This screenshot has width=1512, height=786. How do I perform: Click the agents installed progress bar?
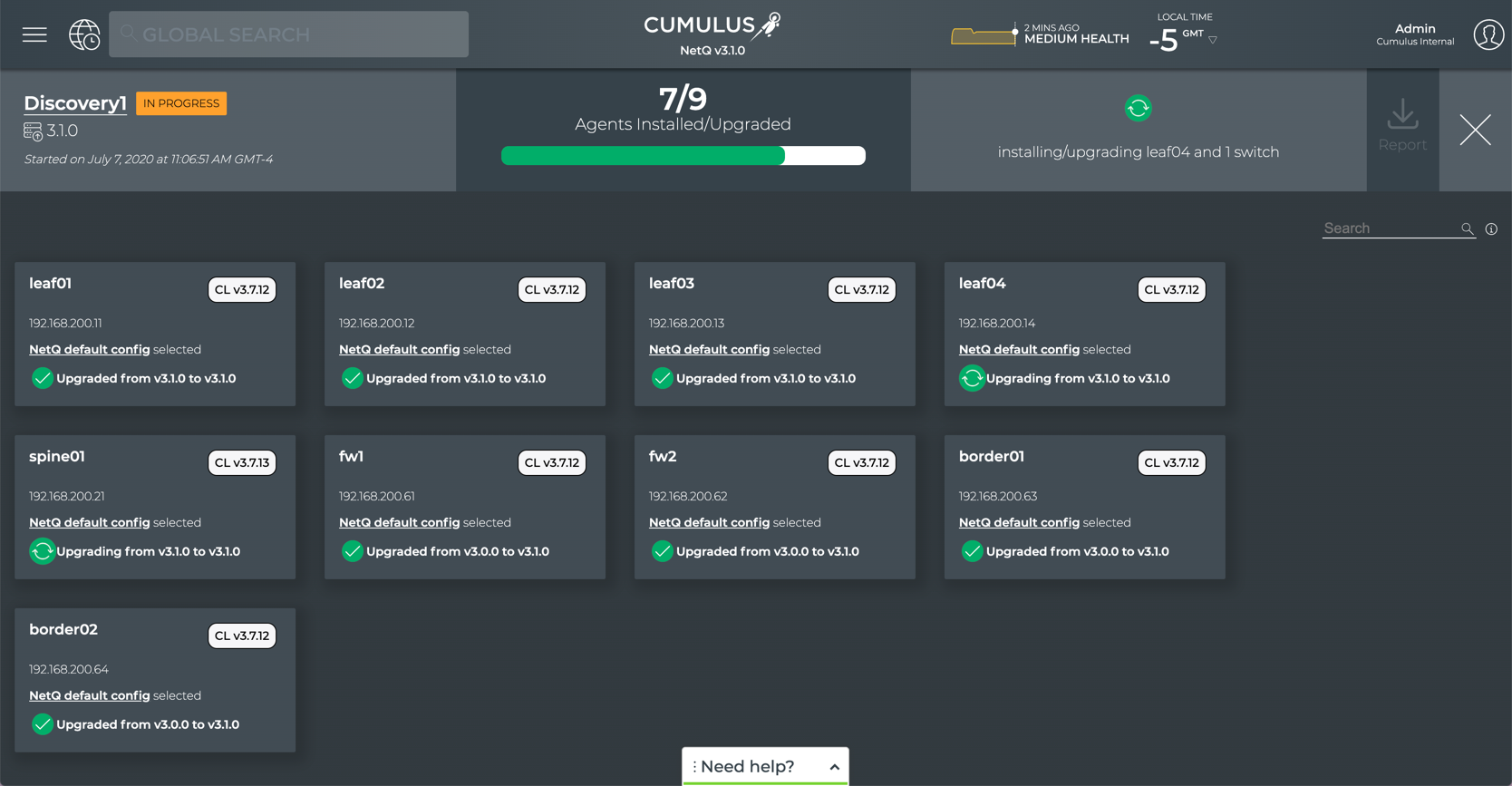(683, 156)
